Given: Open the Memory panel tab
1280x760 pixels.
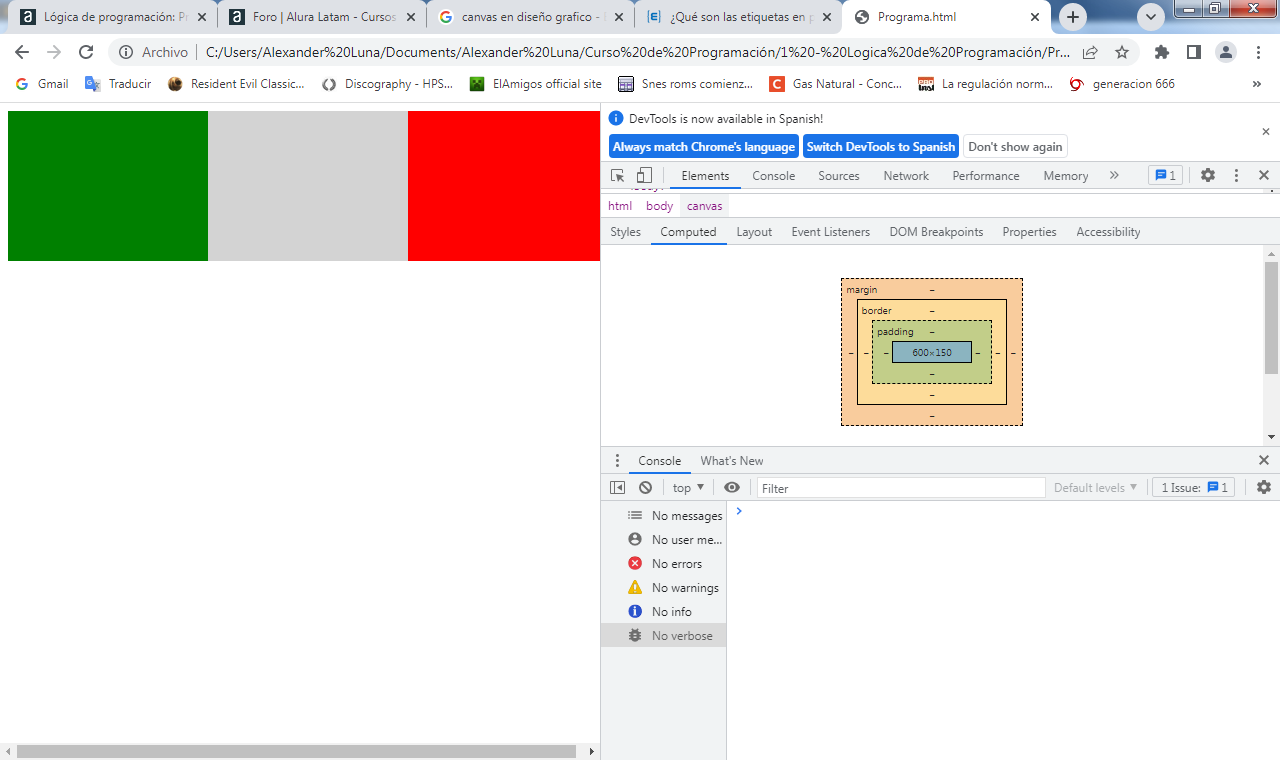Looking at the screenshot, I should point(1066,175).
